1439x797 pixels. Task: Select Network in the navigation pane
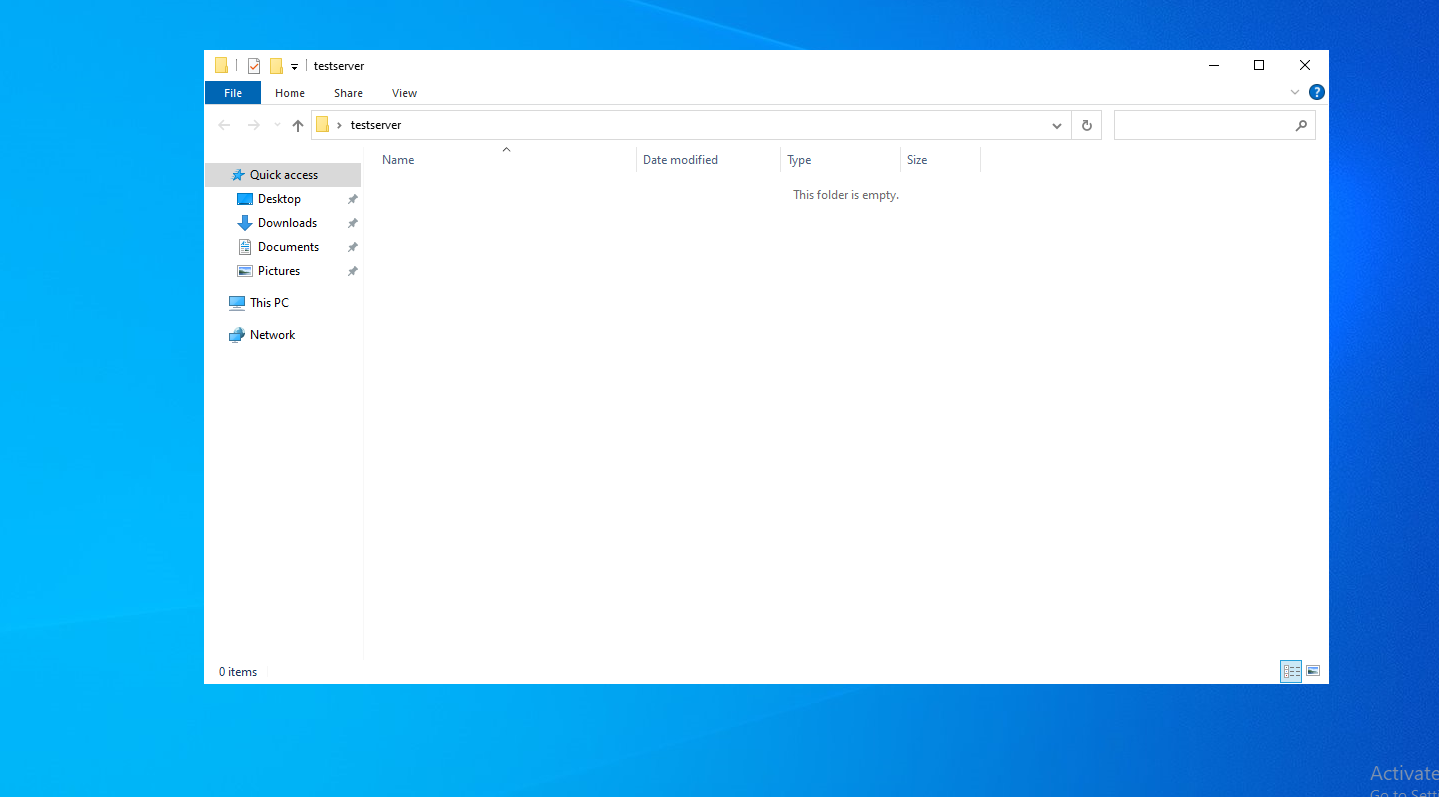272,335
